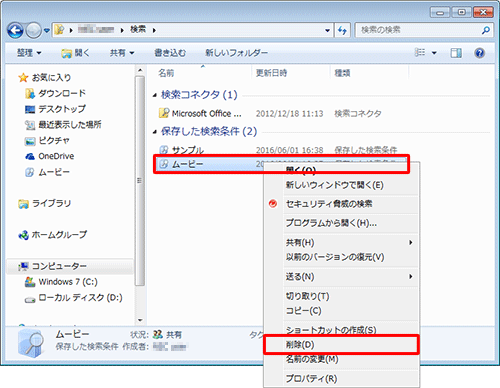The image size is (500, 388).
Task: Choose ショートカットの作成(S) from context menu
Action: pos(331,330)
